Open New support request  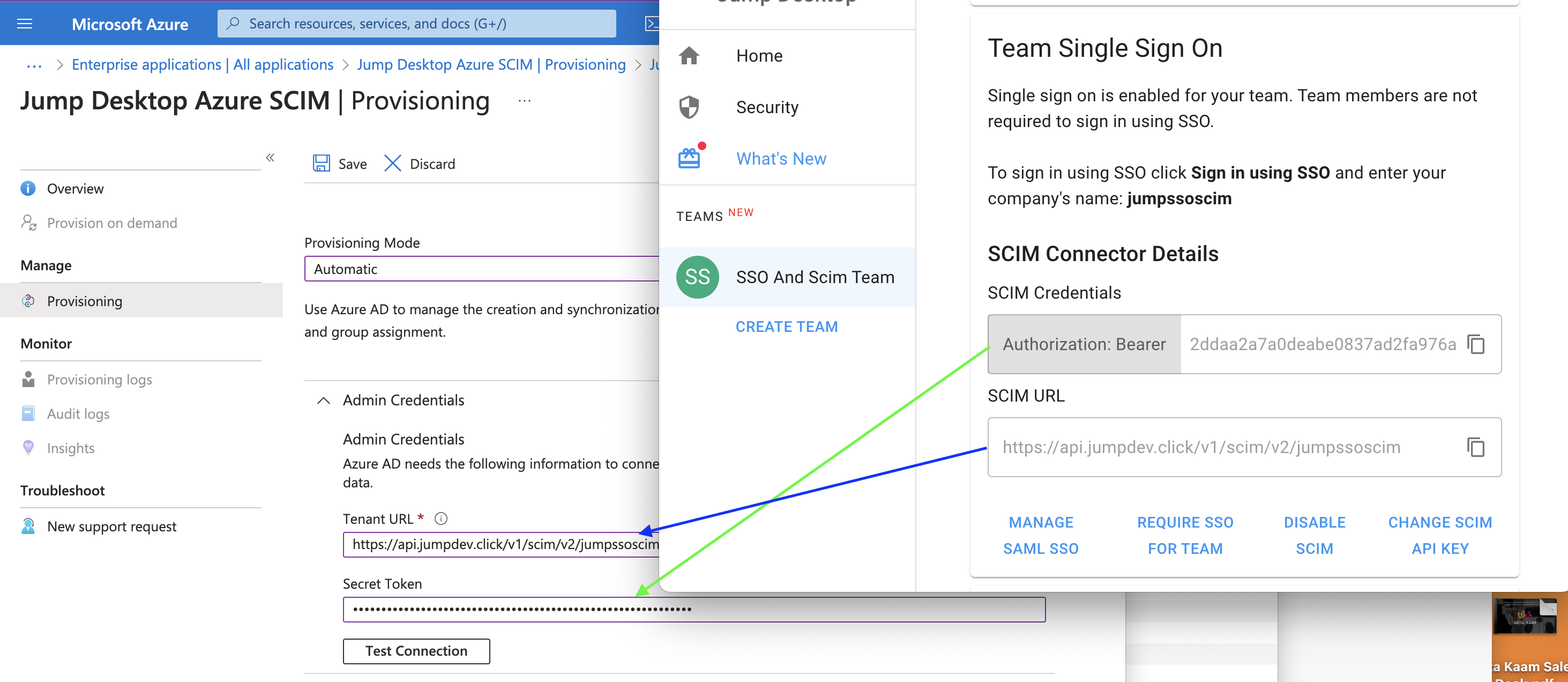click(112, 526)
